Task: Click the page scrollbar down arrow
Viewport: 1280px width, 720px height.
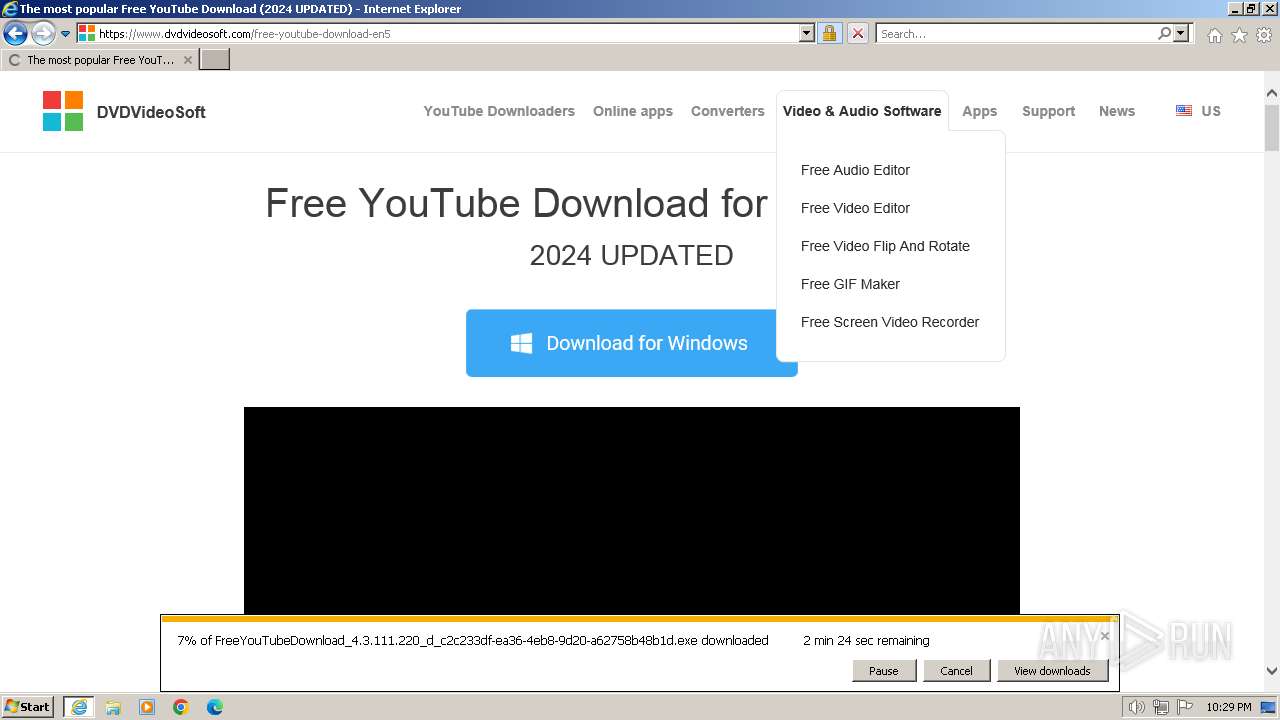Action: 1272,671
